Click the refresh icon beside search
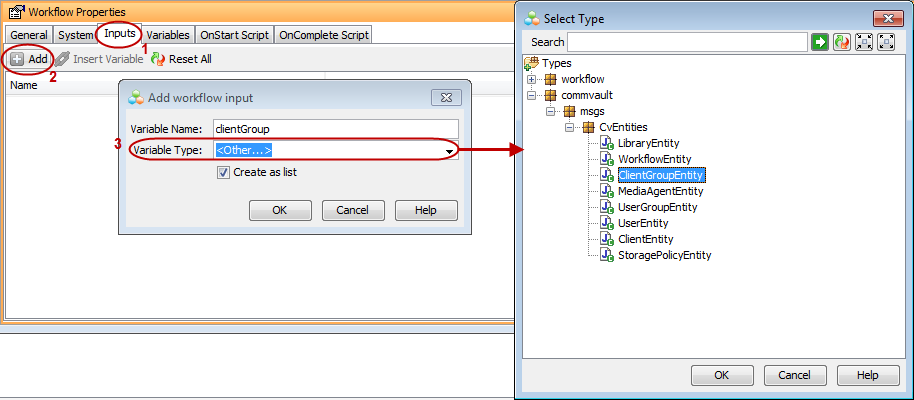This screenshot has height=400, width=914. (841, 42)
